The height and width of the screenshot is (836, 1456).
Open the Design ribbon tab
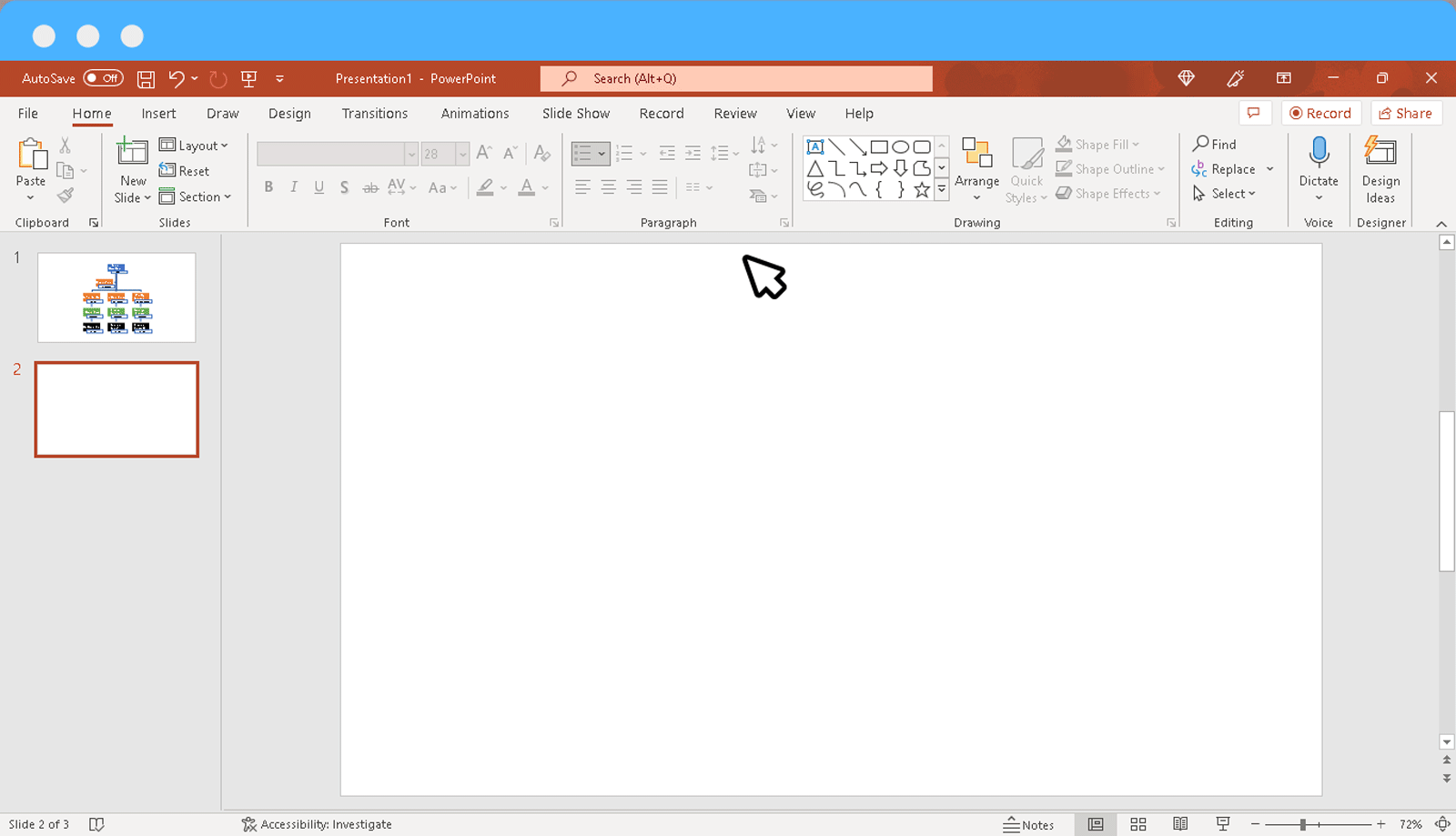click(x=289, y=113)
